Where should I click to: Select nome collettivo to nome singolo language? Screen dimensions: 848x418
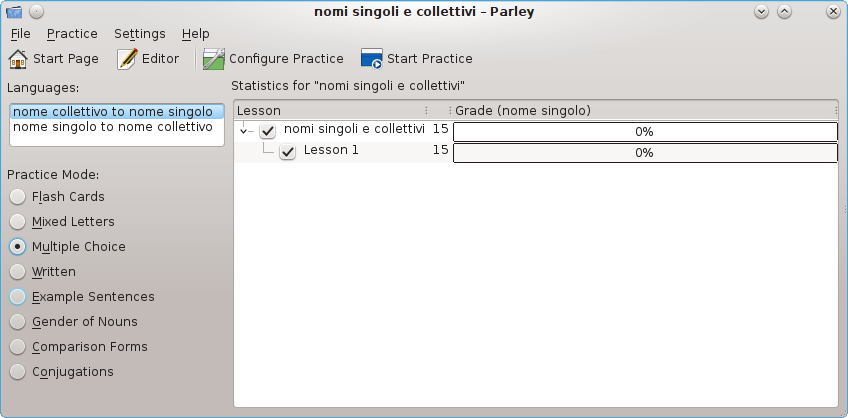(112, 112)
